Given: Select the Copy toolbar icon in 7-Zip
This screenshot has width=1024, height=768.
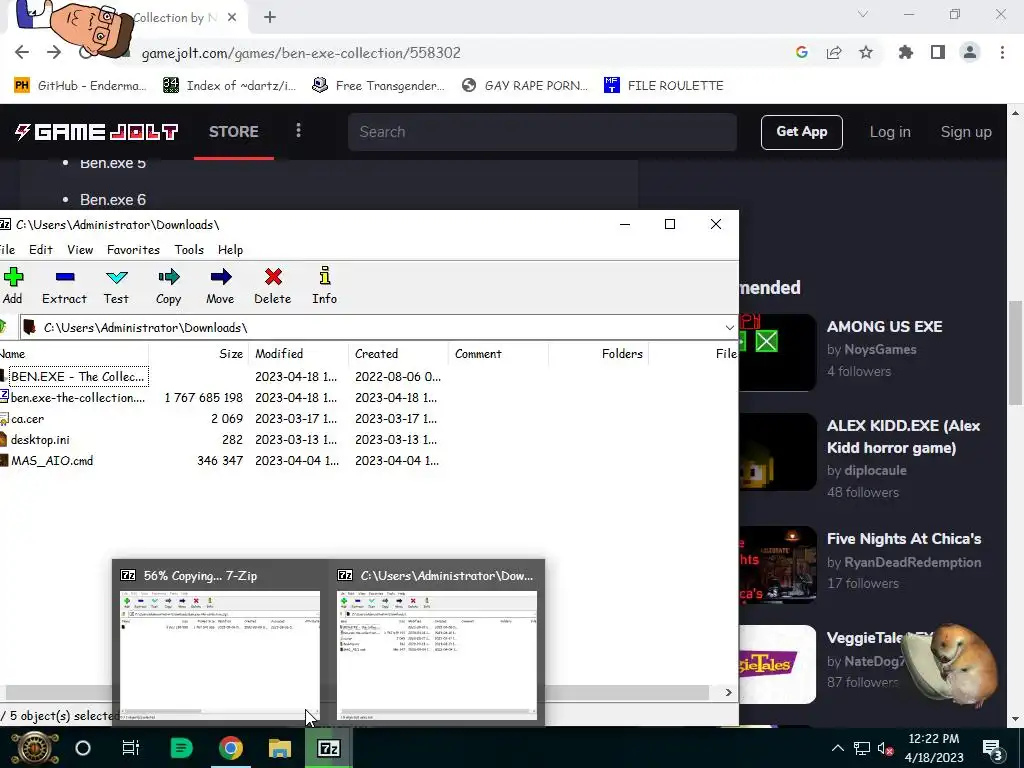Looking at the screenshot, I should coord(168,286).
